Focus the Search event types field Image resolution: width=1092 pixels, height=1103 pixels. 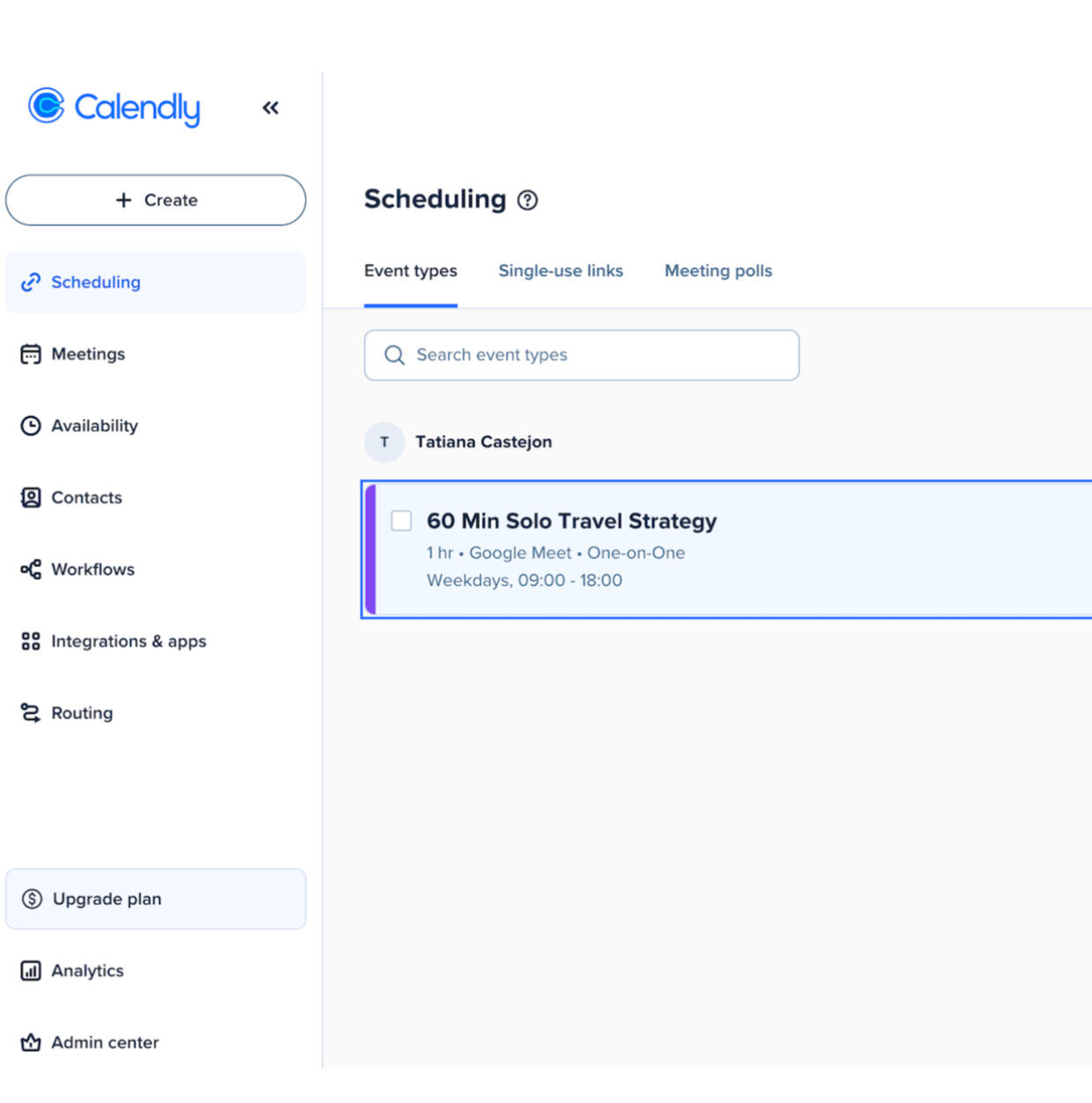coord(582,355)
